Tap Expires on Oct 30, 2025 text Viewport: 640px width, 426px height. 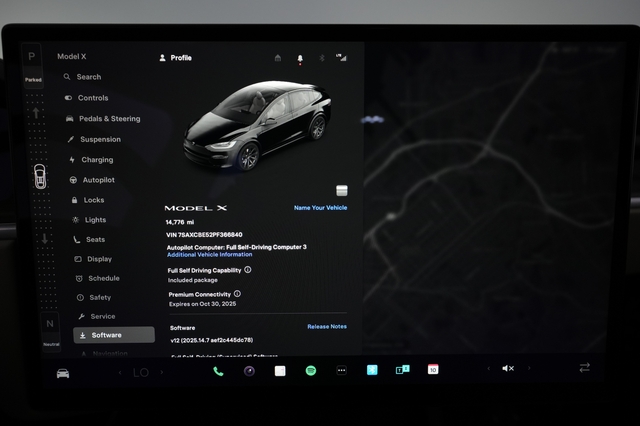point(202,304)
